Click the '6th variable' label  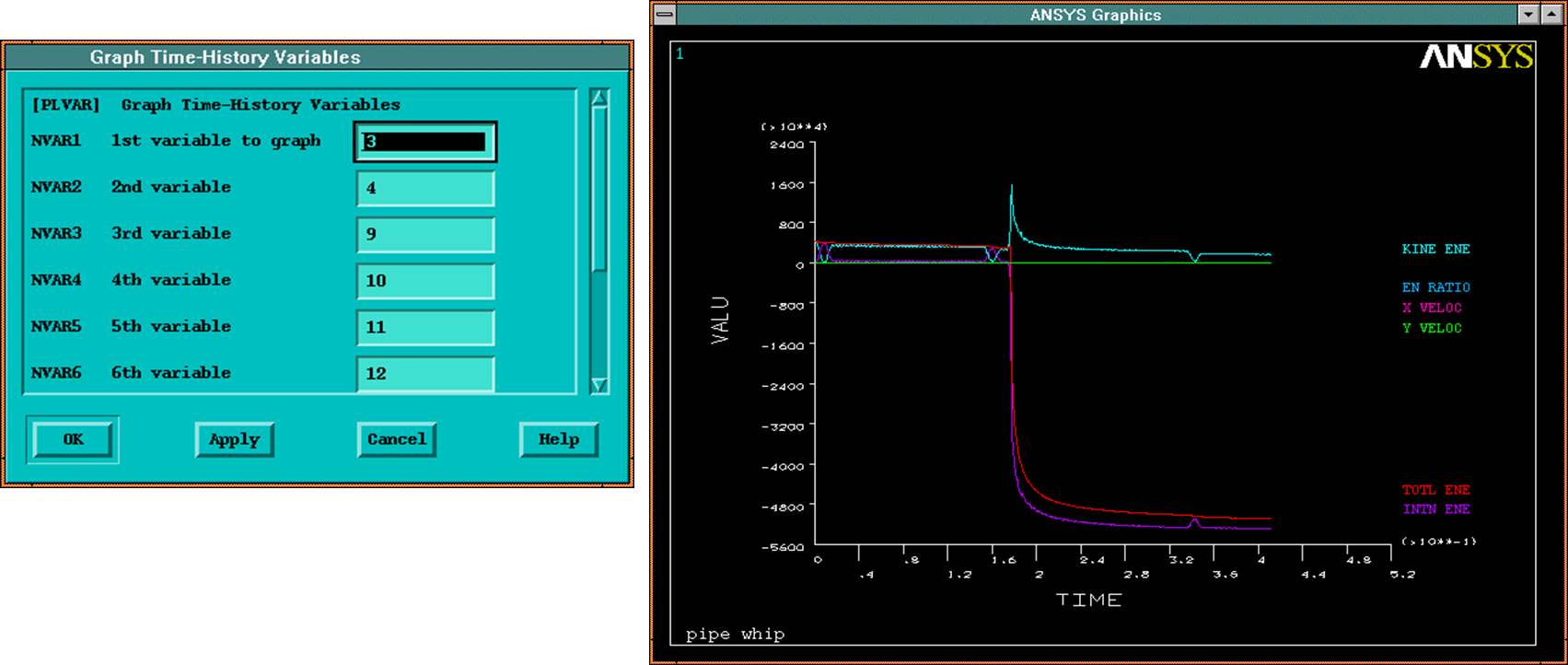pyautogui.click(x=171, y=373)
